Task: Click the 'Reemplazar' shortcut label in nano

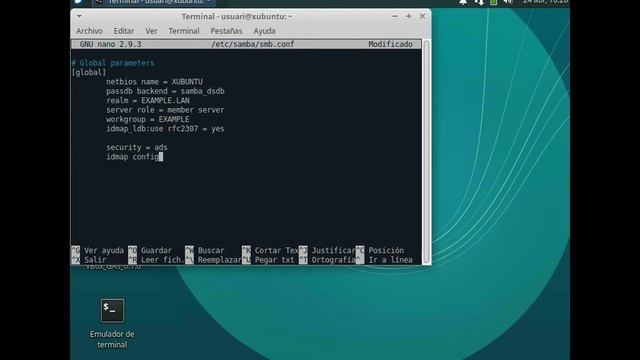Action: (220, 260)
